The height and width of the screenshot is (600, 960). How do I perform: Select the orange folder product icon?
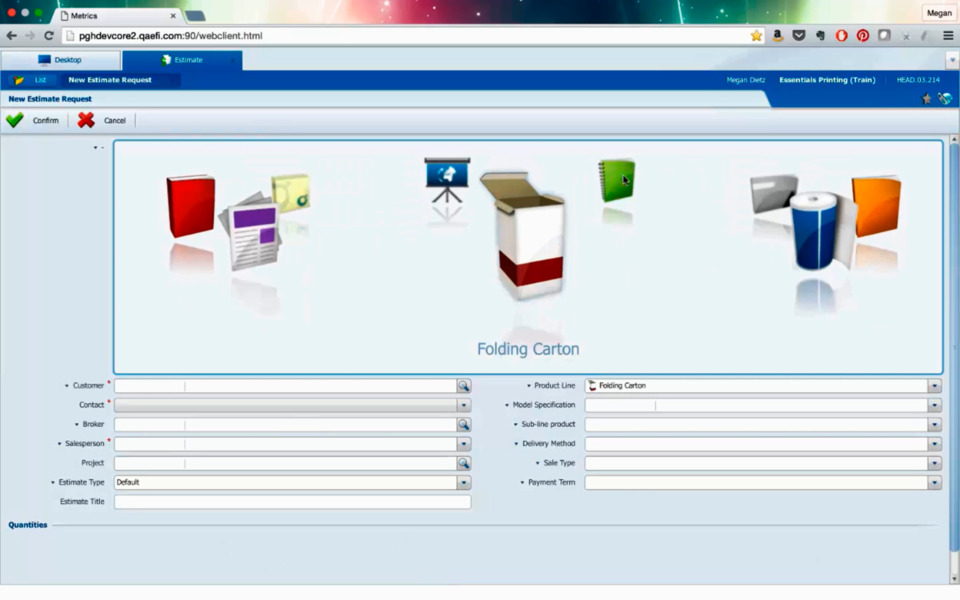[876, 205]
